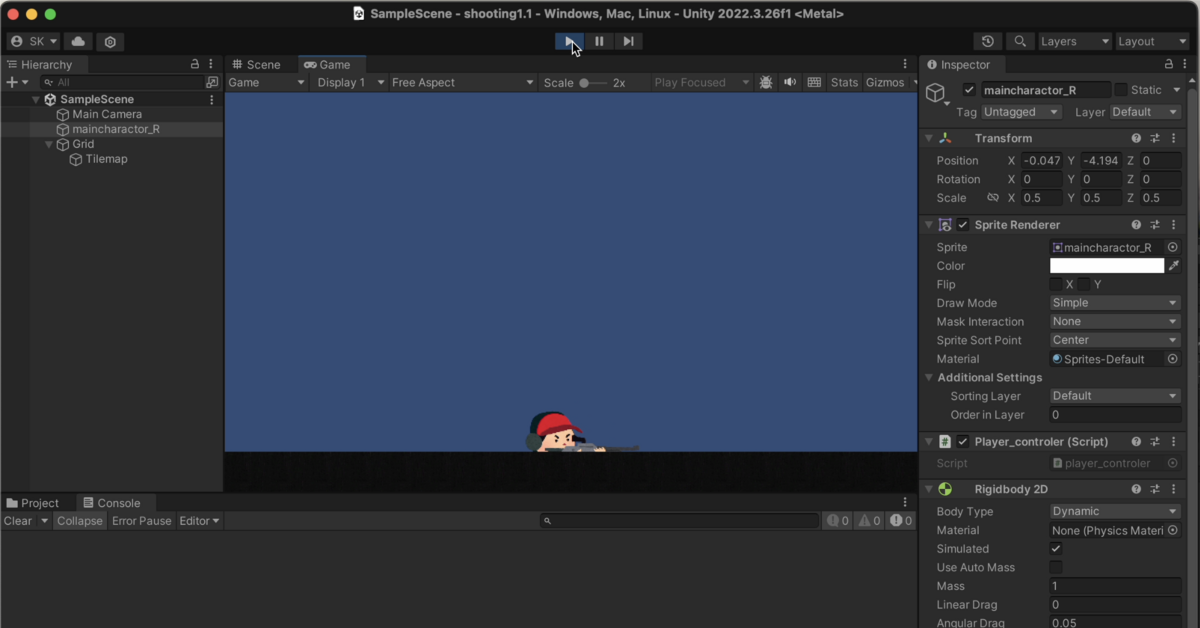
Task: Click the Pause button in the toolbar
Action: [598, 41]
